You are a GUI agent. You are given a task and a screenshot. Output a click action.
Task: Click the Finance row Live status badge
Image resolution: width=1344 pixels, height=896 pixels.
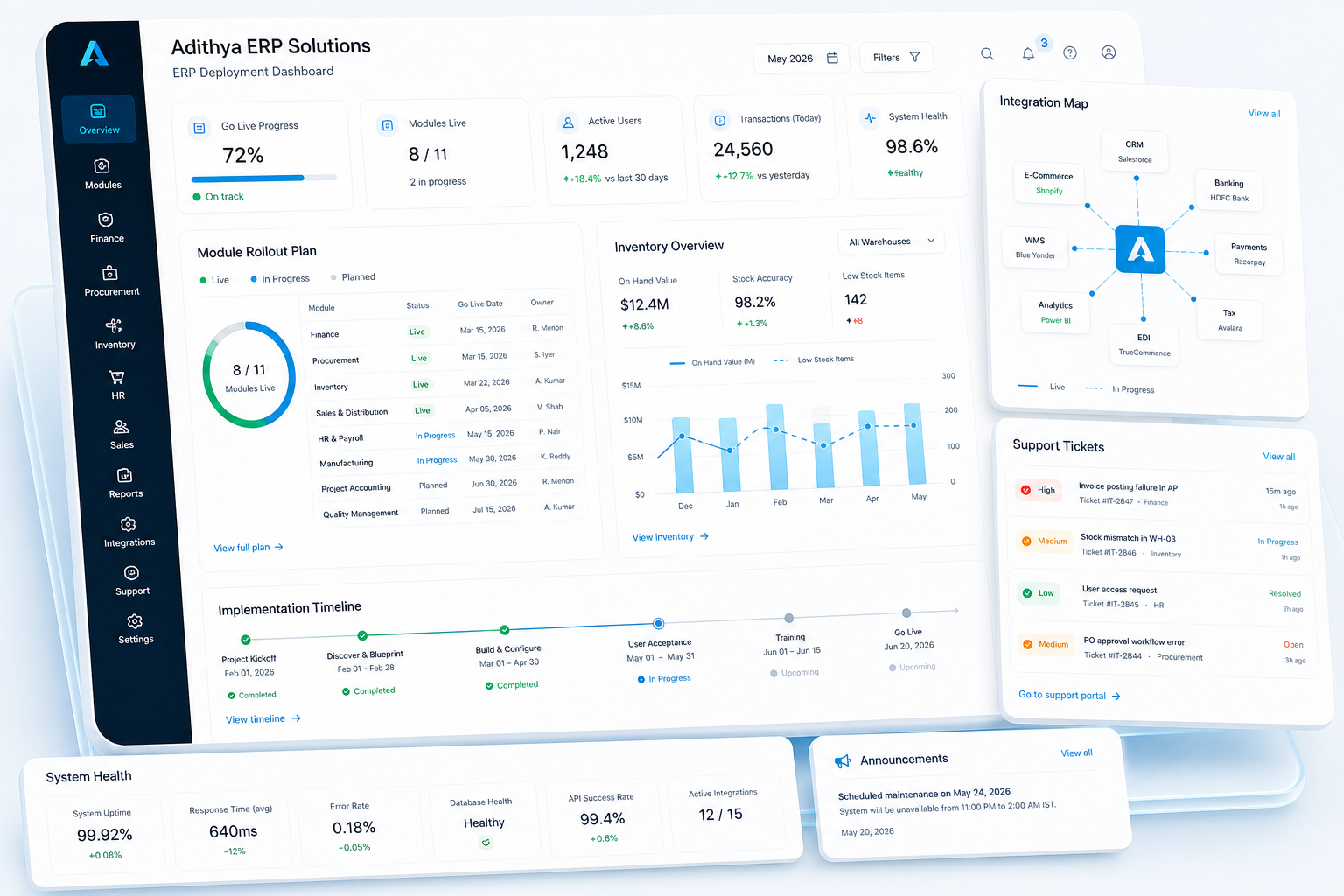pyautogui.click(x=417, y=332)
